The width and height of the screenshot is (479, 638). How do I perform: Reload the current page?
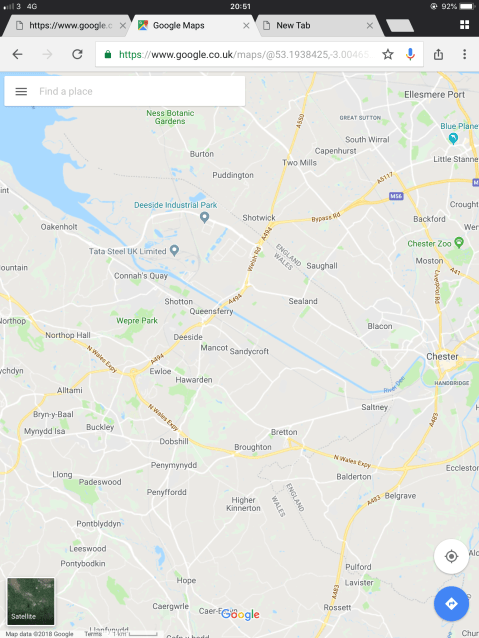click(x=77, y=54)
